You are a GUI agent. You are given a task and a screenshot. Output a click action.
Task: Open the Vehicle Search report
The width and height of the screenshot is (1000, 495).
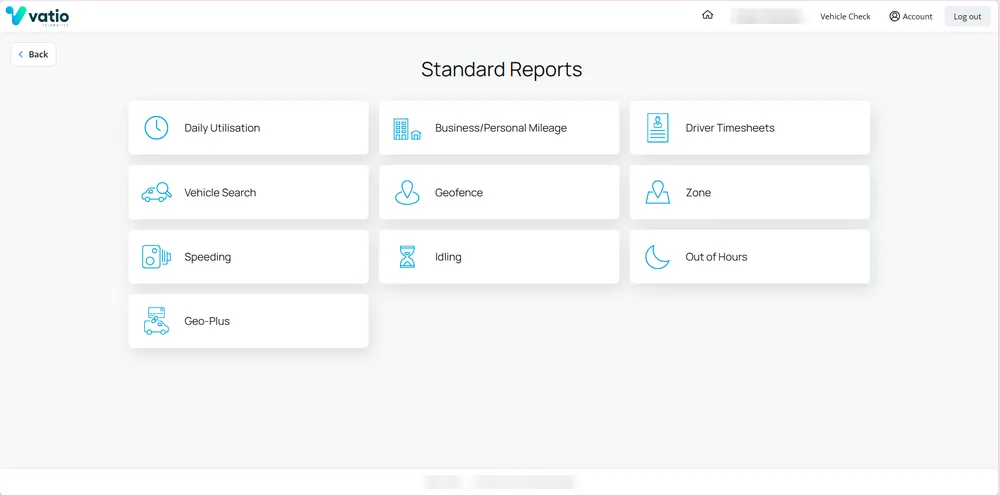249,192
